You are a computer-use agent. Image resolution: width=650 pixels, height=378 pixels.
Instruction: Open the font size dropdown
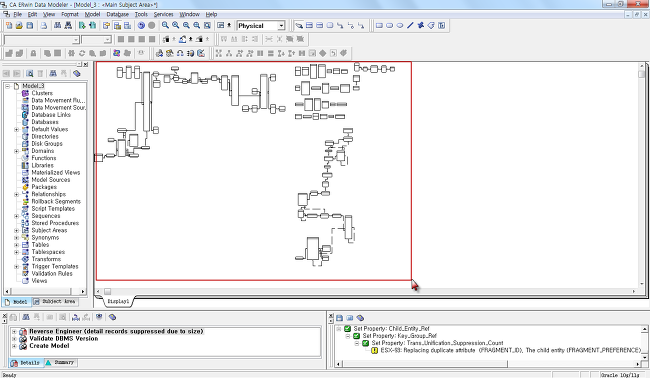pyautogui.click(x=108, y=39)
